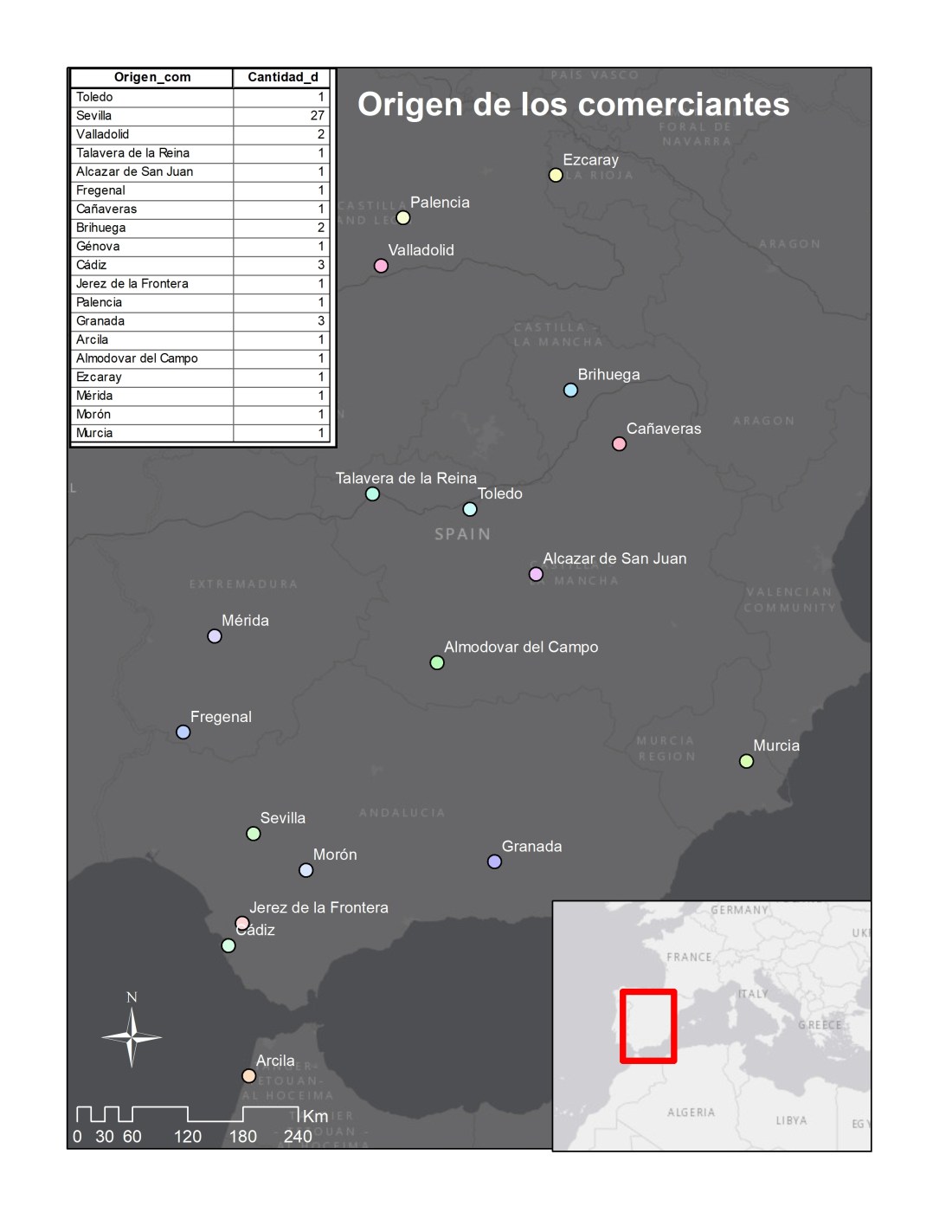Click the Murcia marker dot
The height and width of the screenshot is (1232, 952).
click(x=746, y=761)
